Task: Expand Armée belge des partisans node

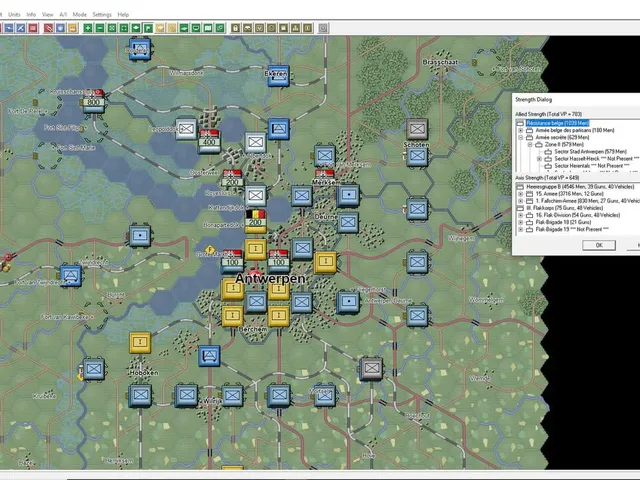Action: [520, 130]
